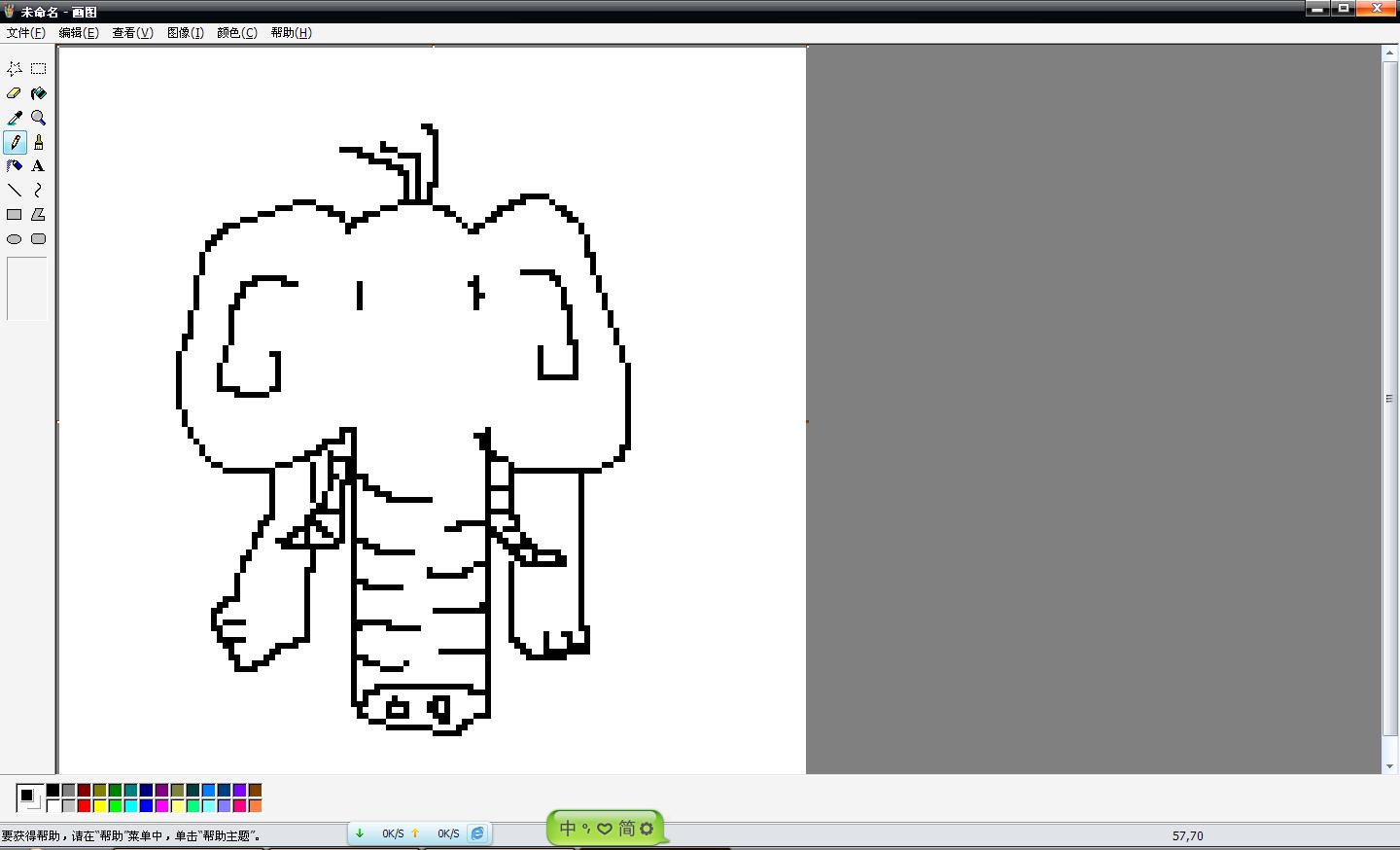The width and height of the screenshot is (1400, 850).
Task: Choose the Airbrush spray can tool
Action: (15, 166)
